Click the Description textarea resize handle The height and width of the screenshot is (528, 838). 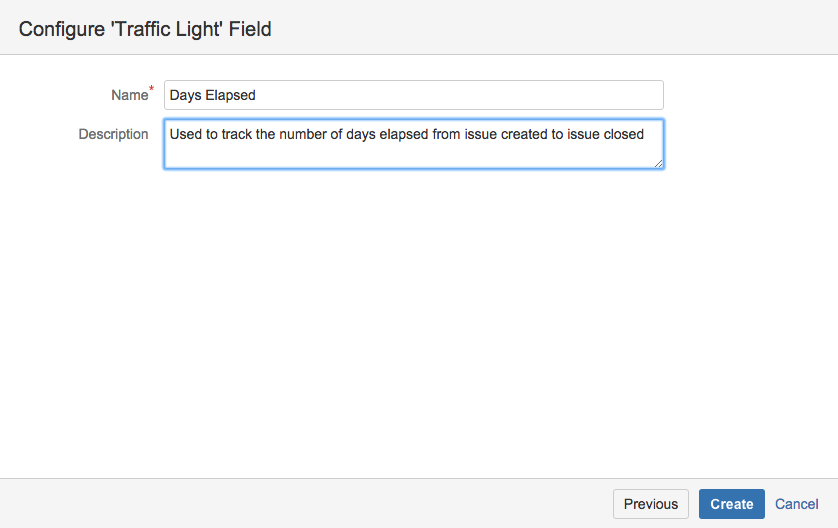(x=658, y=163)
